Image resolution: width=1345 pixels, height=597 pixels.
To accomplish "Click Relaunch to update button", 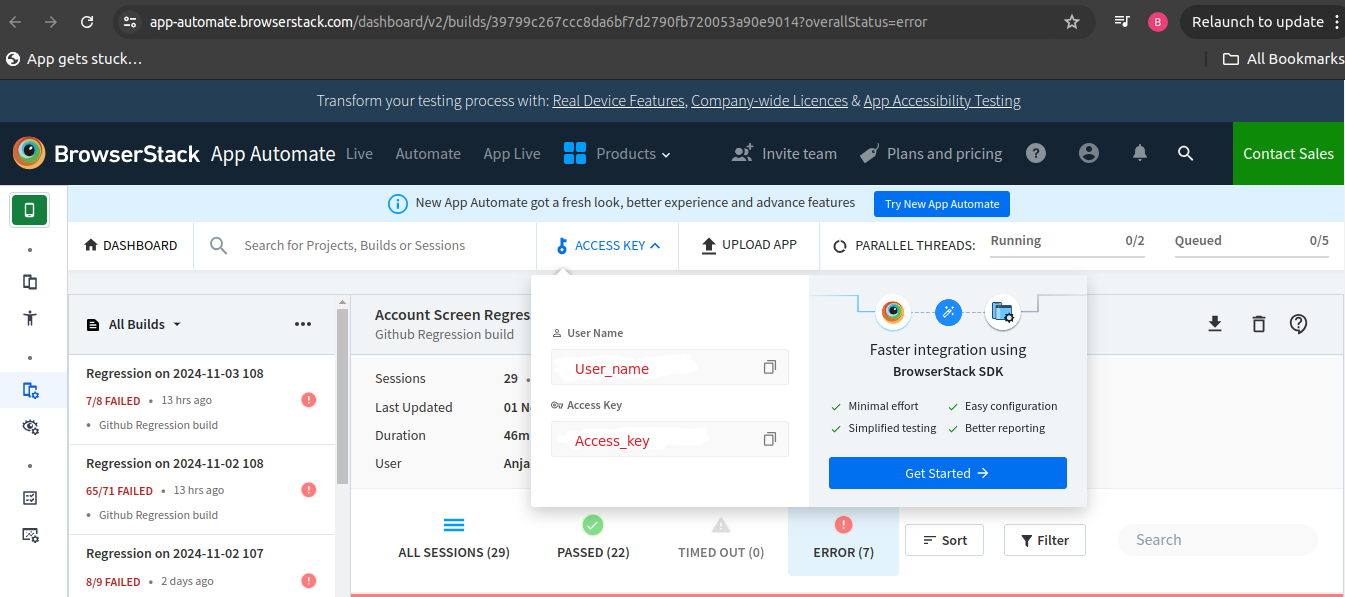I will pyautogui.click(x=1258, y=22).
